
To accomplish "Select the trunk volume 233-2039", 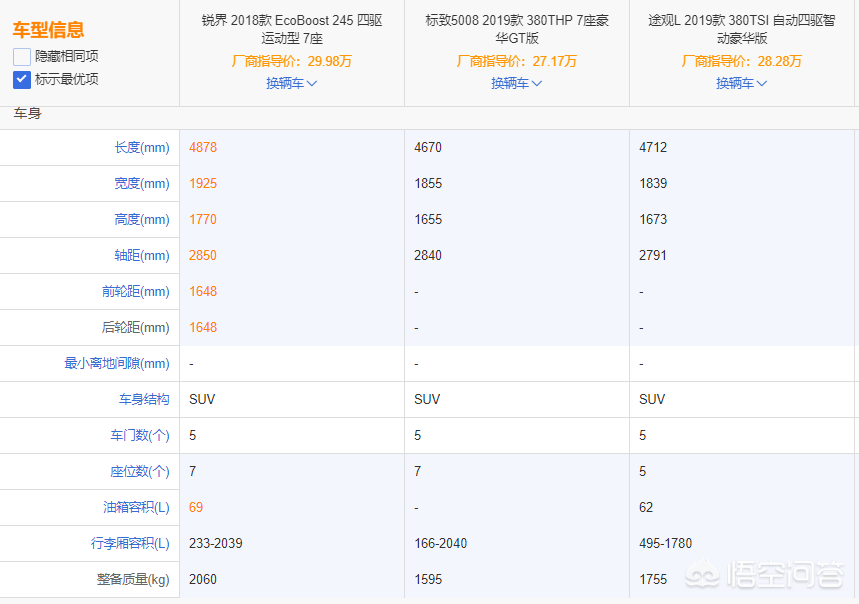I will pyautogui.click(x=216, y=544).
